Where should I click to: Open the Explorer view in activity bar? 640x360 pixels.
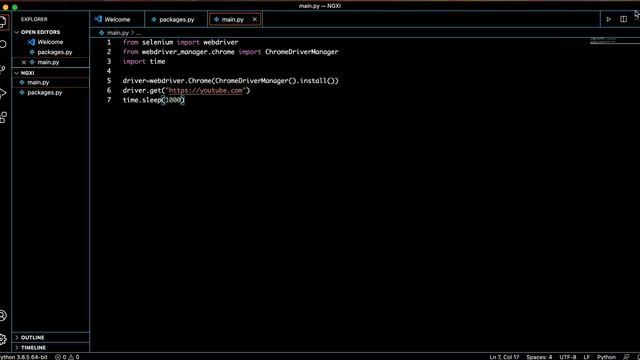[x=3, y=21]
